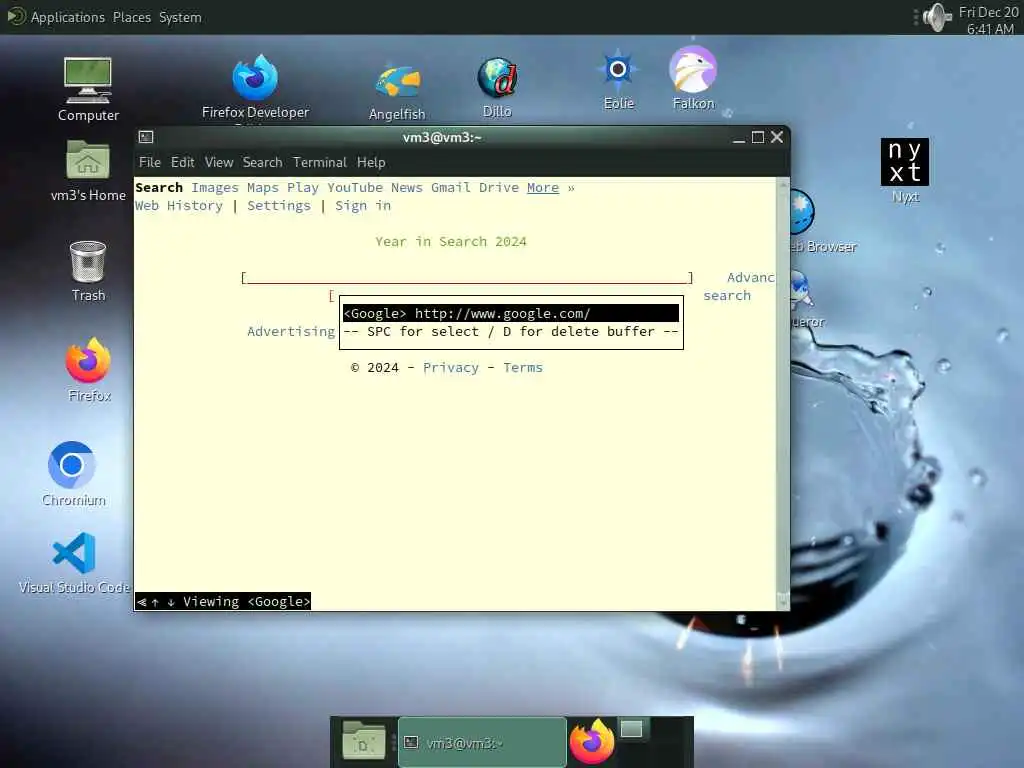Open the Settings link on Google page
This screenshot has height=768, width=1024.
click(279, 206)
